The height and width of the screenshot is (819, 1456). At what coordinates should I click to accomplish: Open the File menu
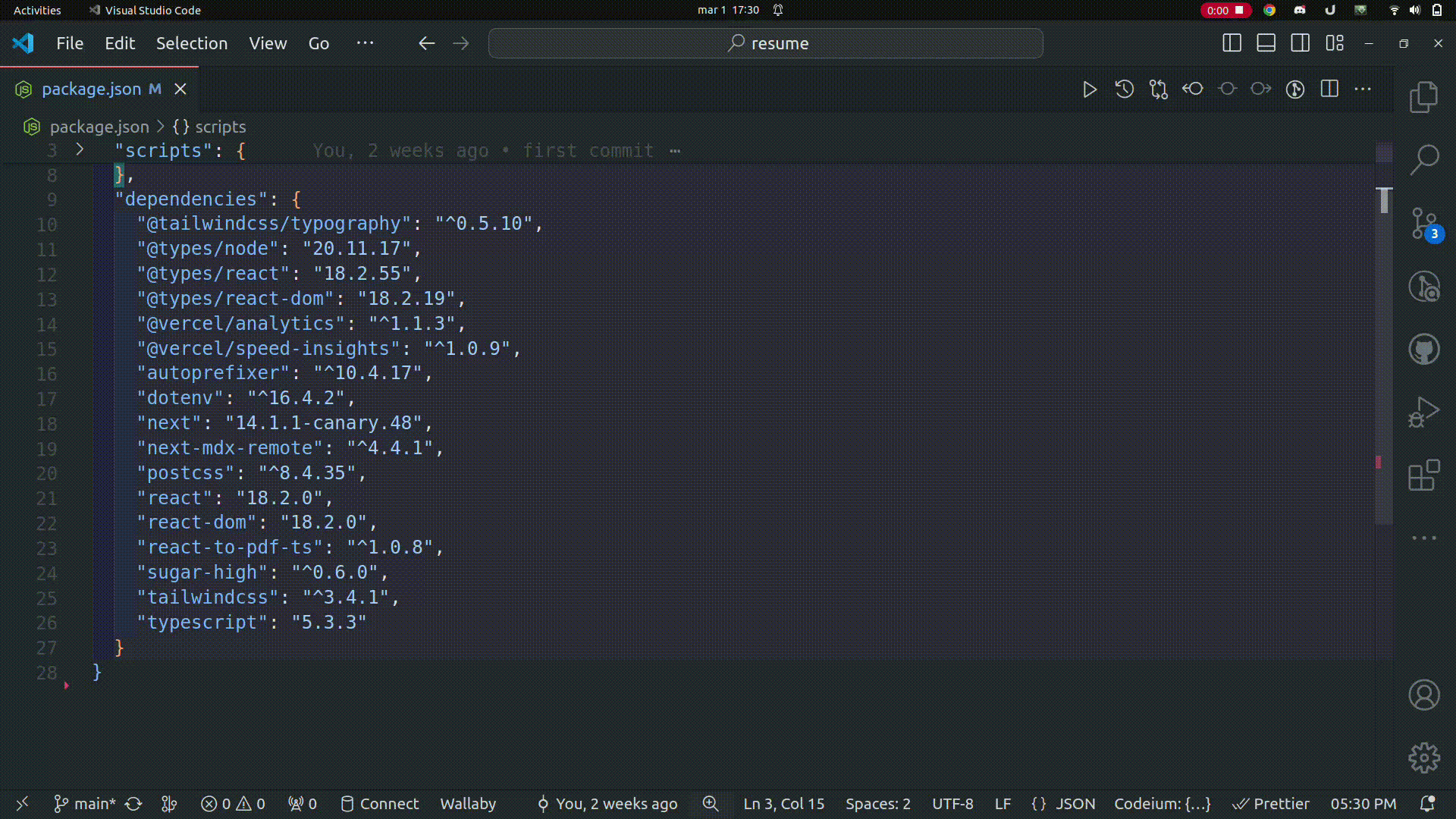click(70, 43)
